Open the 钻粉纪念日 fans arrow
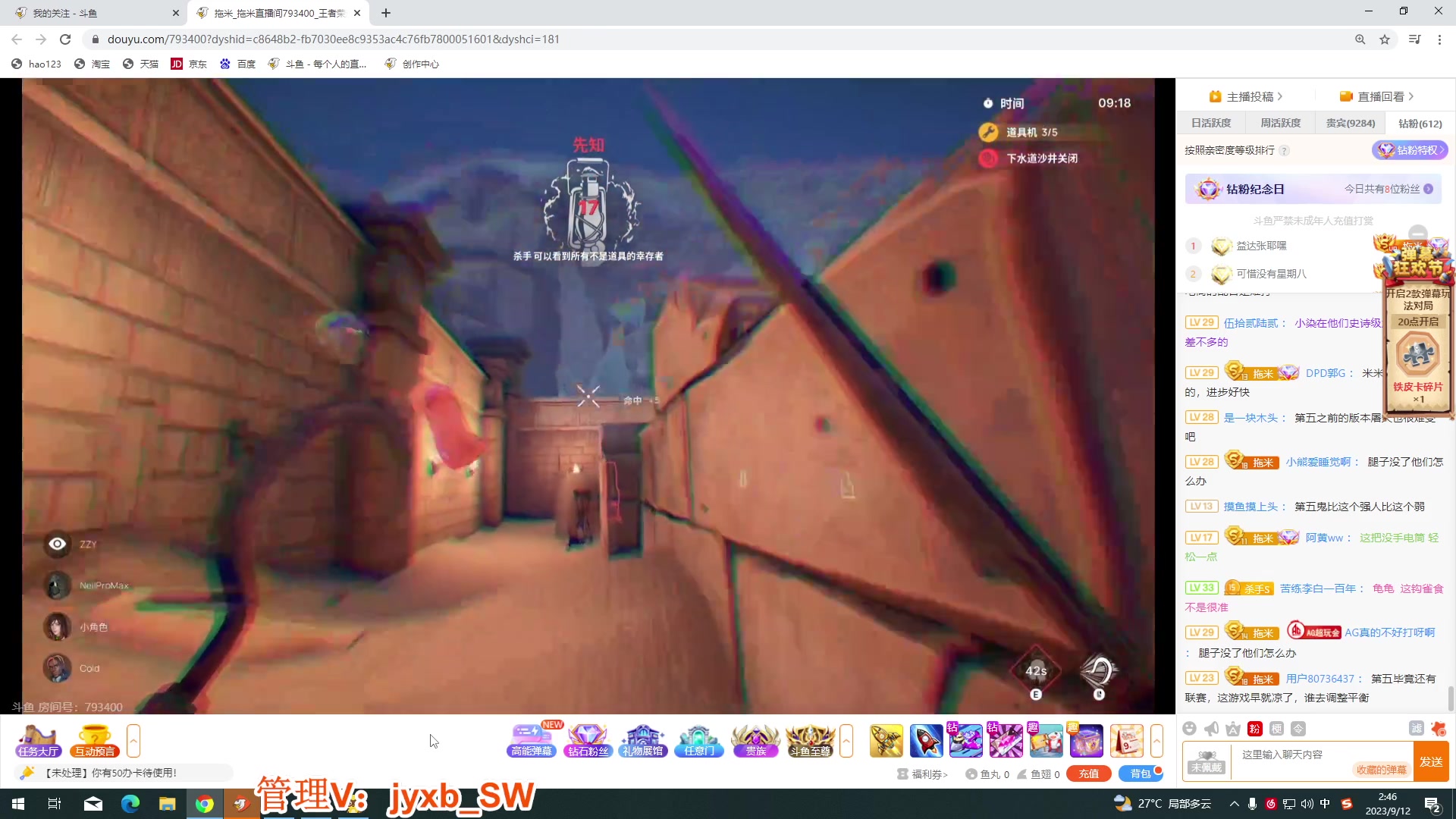Image resolution: width=1456 pixels, height=819 pixels. pos(1429,190)
